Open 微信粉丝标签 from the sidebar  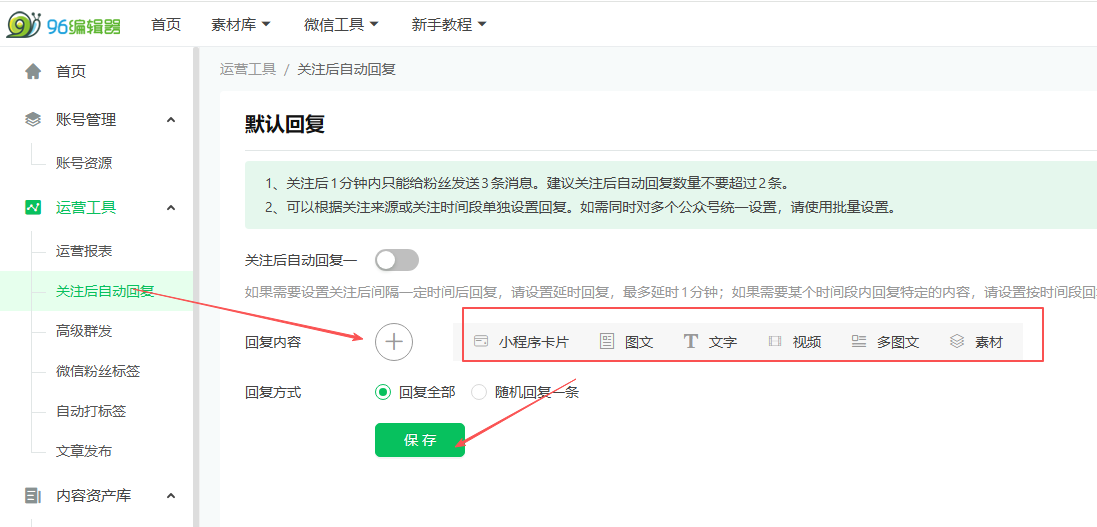click(98, 371)
